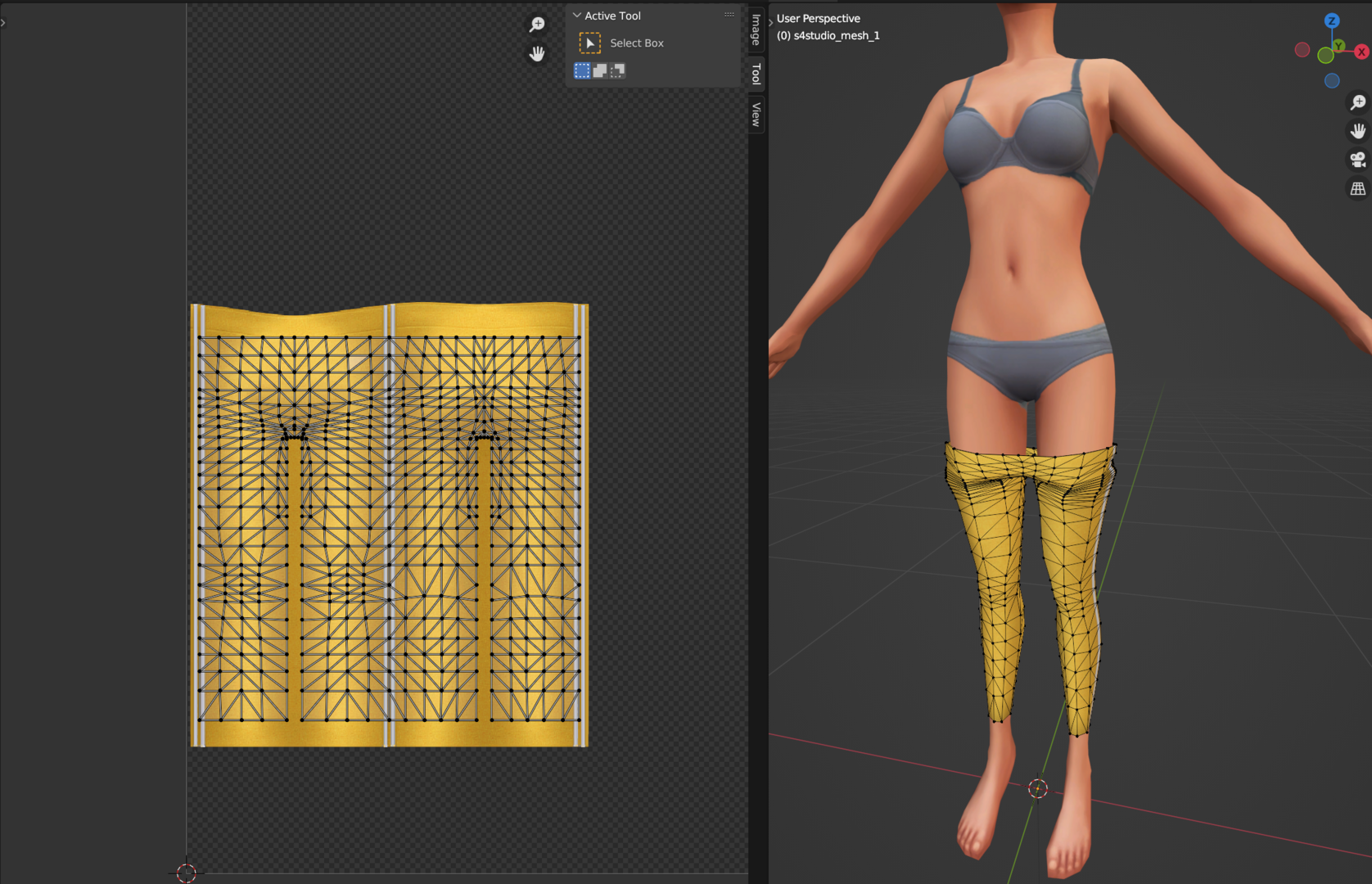Click the UV editor pan hand icon
The height and width of the screenshot is (884, 1372).
click(x=537, y=53)
